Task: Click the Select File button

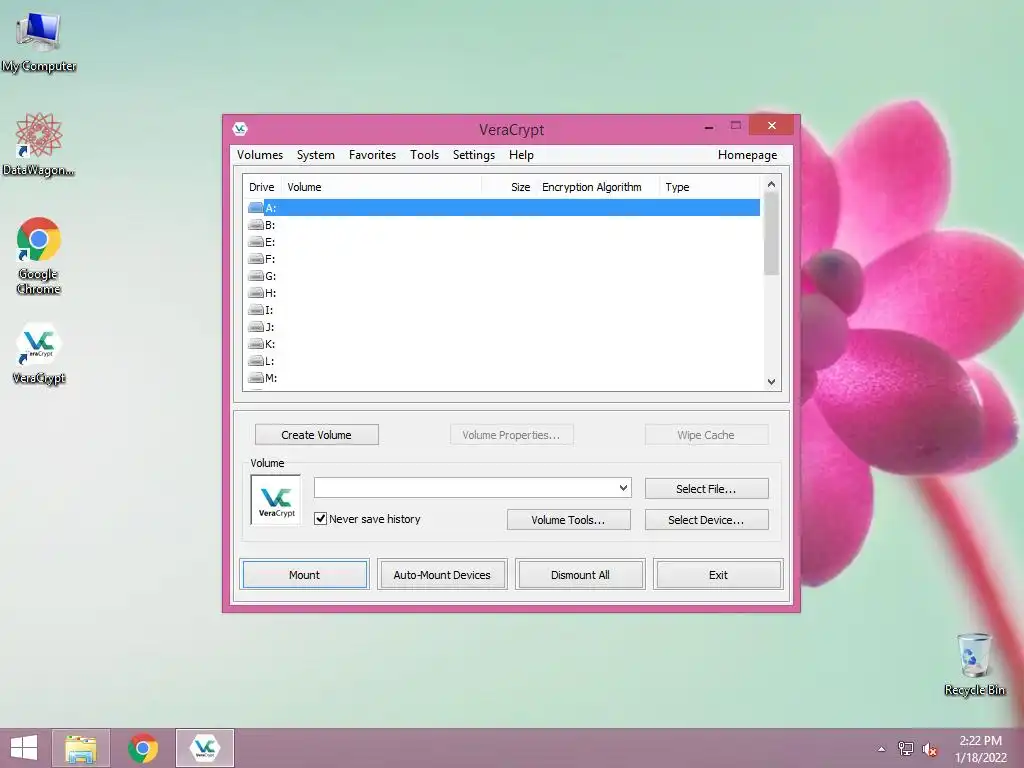Action: (x=707, y=488)
